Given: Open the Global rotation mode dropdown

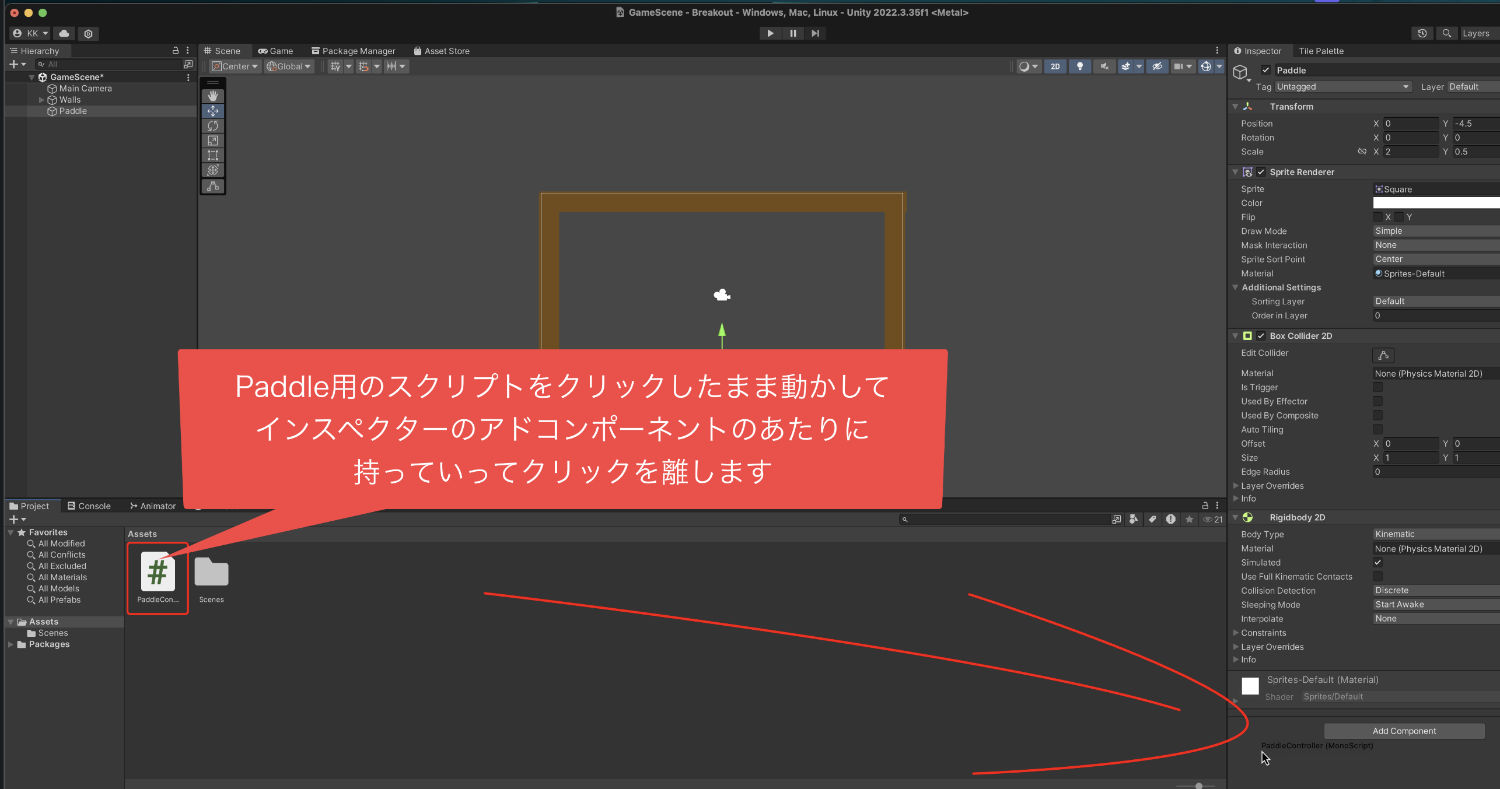Looking at the screenshot, I should (289, 66).
